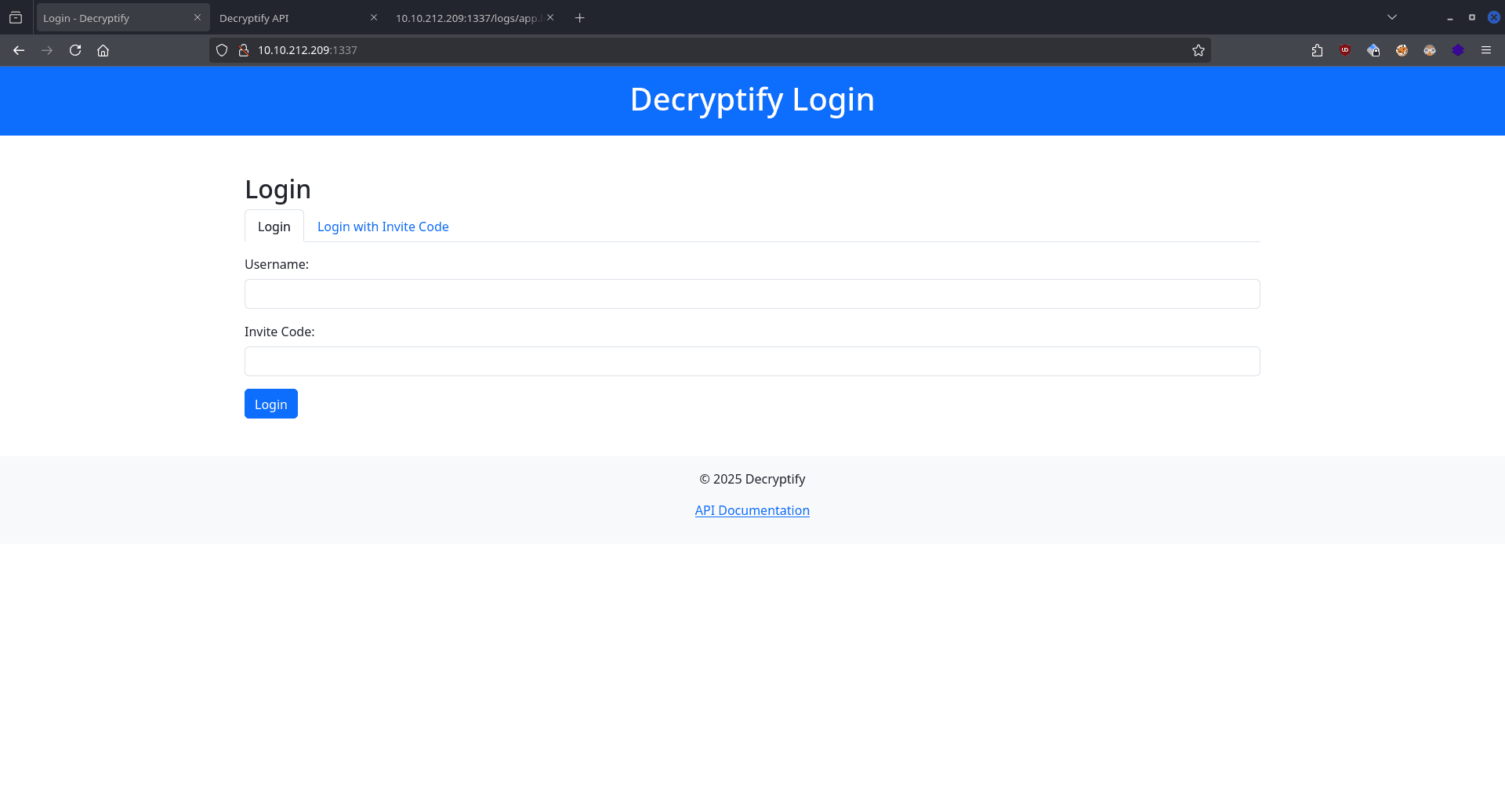Reload the current page
The width and height of the screenshot is (1505, 812).
pyautogui.click(x=75, y=50)
